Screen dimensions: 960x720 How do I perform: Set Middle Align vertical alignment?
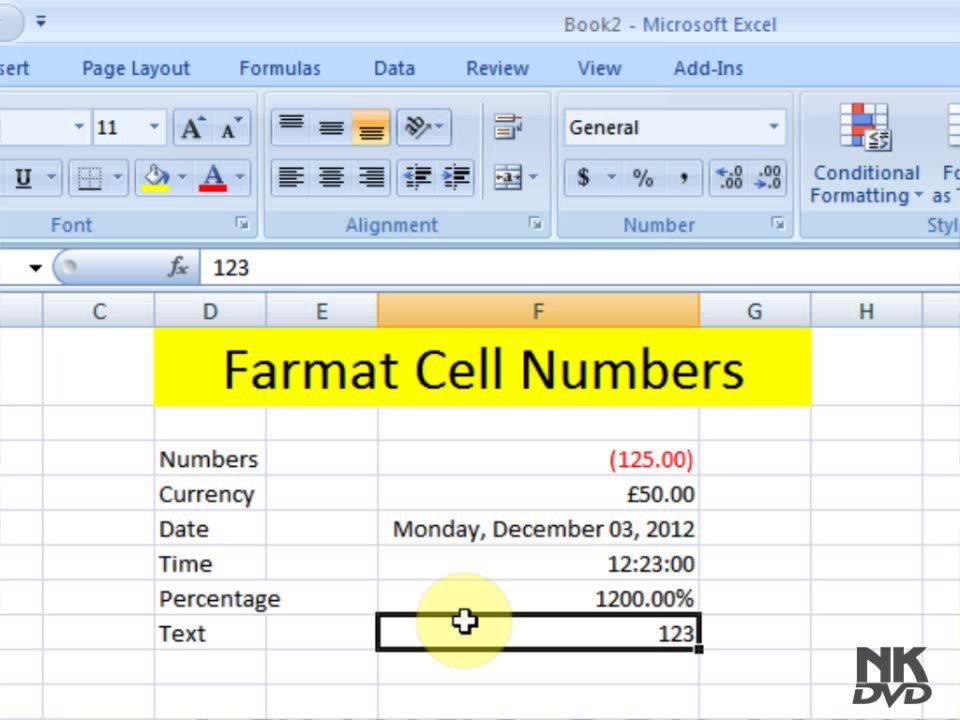tap(331, 127)
